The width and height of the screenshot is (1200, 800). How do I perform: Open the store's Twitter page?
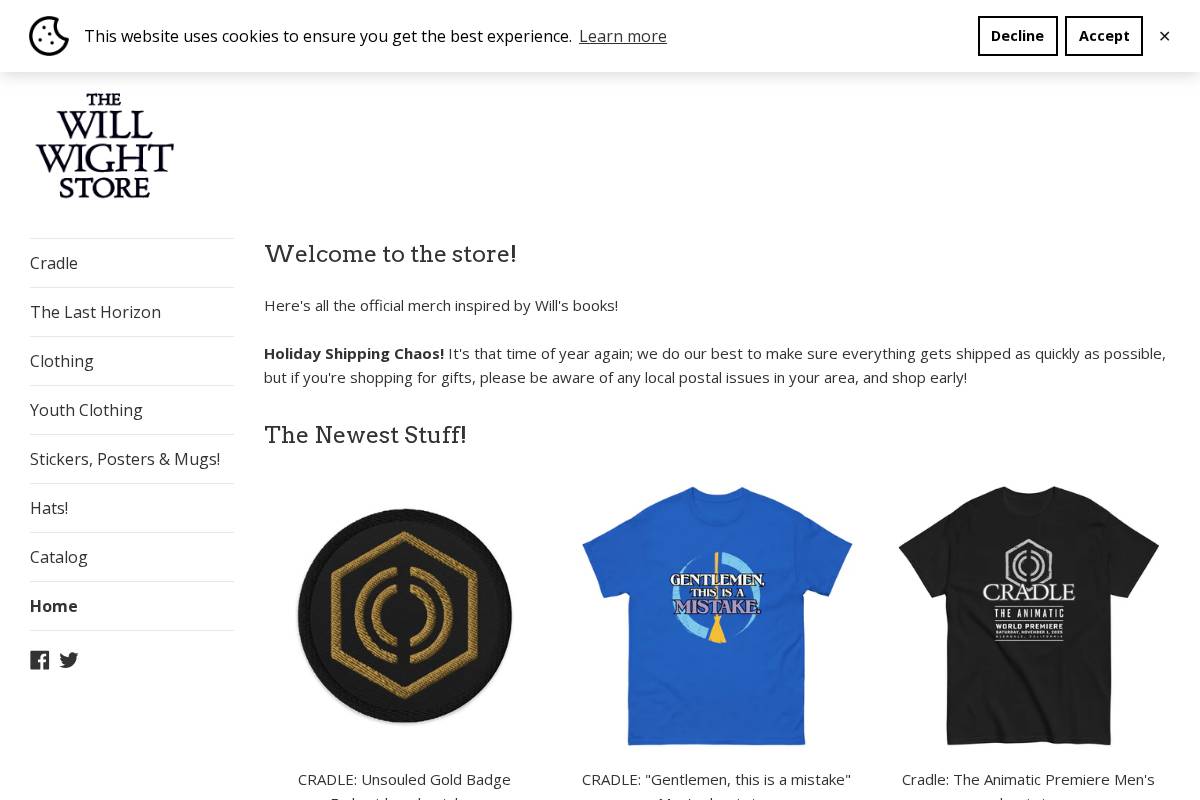[x=68, y=660]
